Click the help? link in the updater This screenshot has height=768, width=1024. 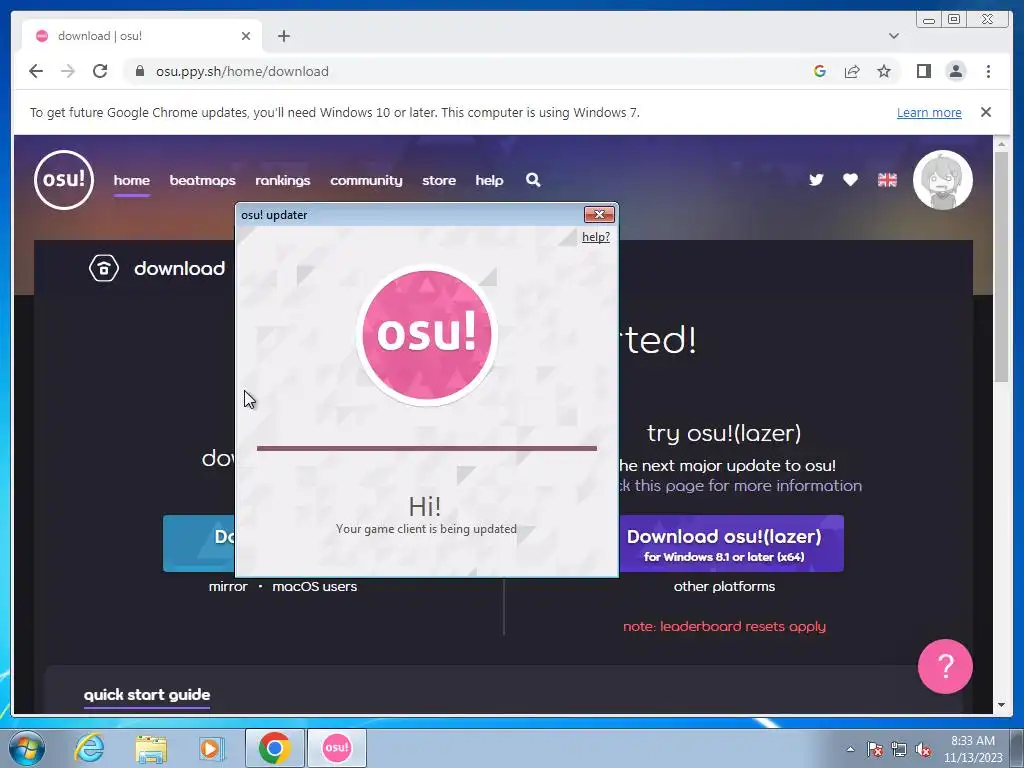click(x=596, y=237)
